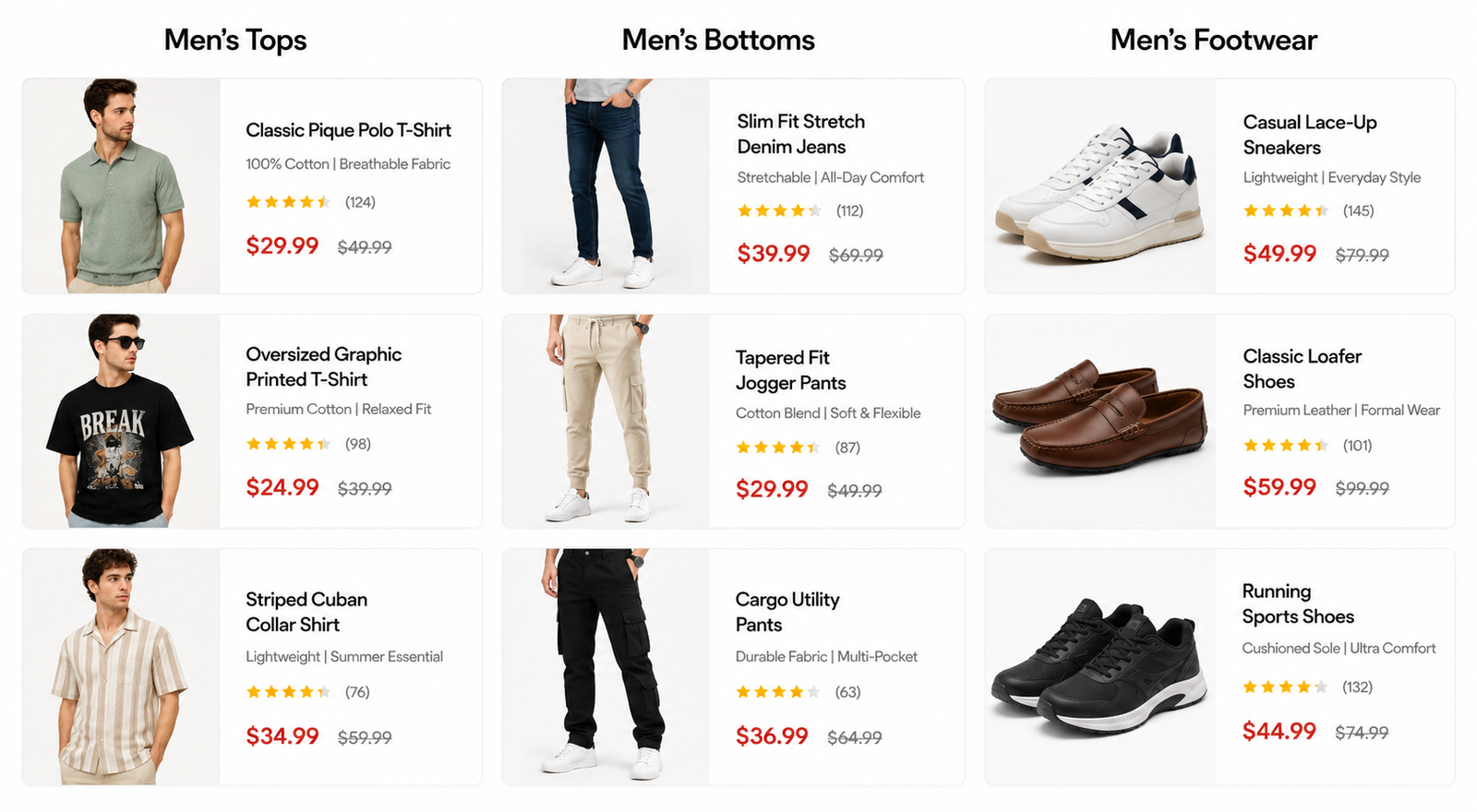Click the star rating on Jogger Pants
This screenshot has width=1477, height=812.
[777, 448]
